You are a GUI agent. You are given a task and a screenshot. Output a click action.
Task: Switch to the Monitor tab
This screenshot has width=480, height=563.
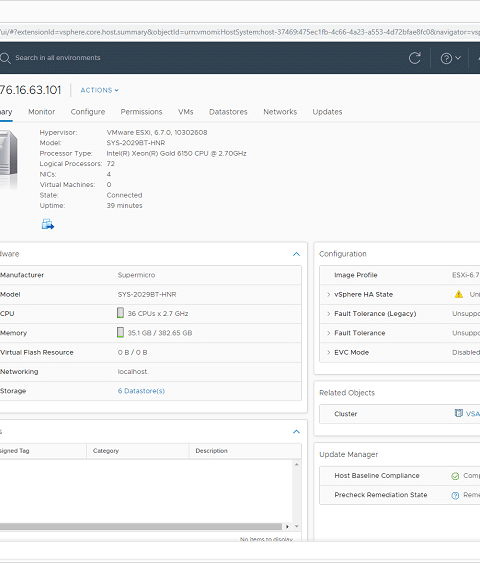(42, 112)
